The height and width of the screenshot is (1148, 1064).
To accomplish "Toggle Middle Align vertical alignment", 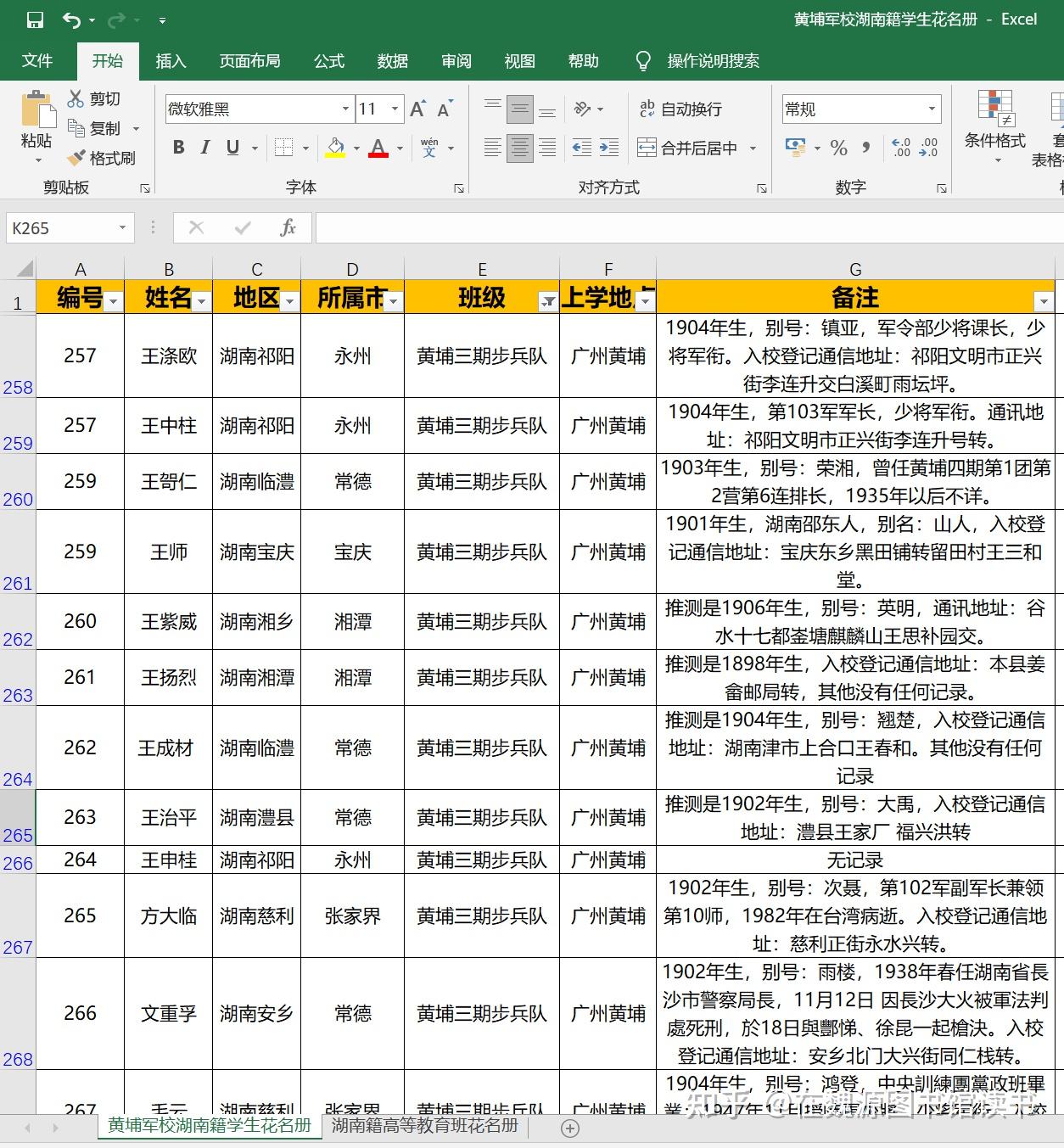I will tap(520, 109).
